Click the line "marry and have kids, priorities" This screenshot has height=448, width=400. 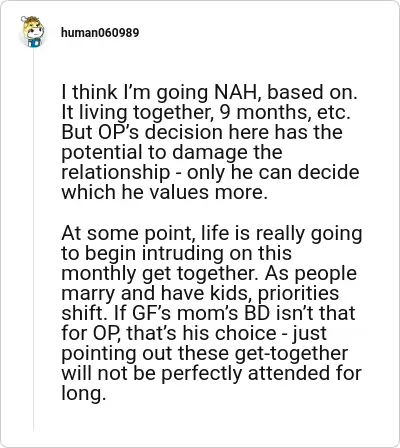[200, 293]
